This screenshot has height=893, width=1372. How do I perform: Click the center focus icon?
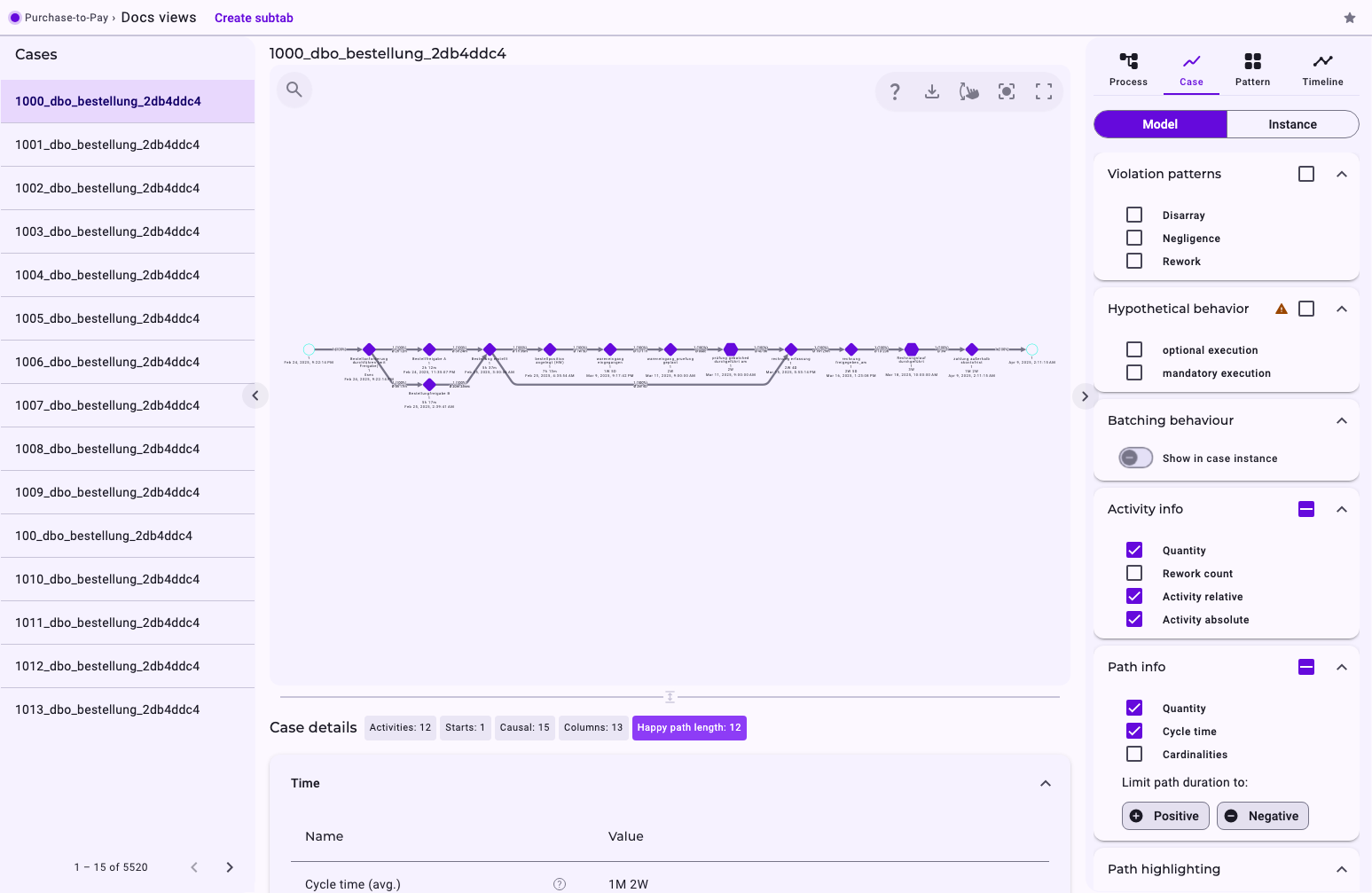coord(1007,91)
